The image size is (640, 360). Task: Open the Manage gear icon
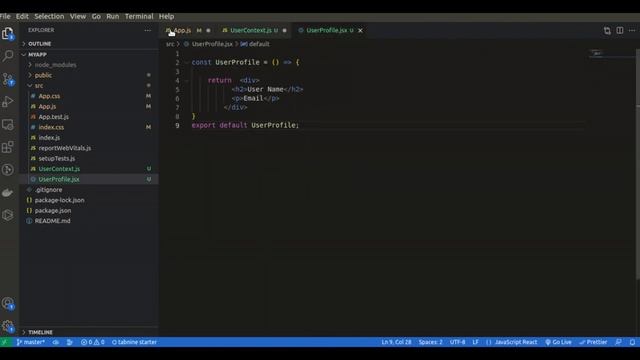click(8, 326)
